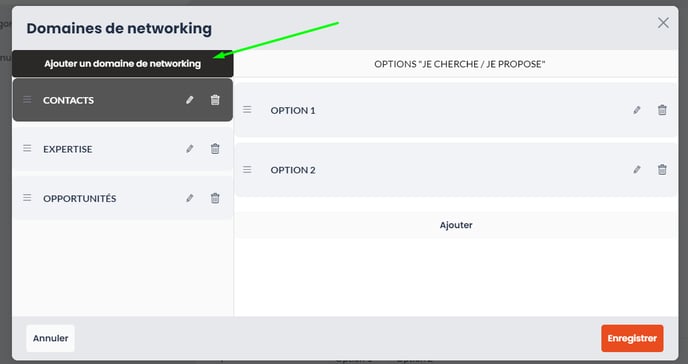The image size is (688, 364).
Task: Click the drag handle beside EXPERTISE
Action: [27, 148]
